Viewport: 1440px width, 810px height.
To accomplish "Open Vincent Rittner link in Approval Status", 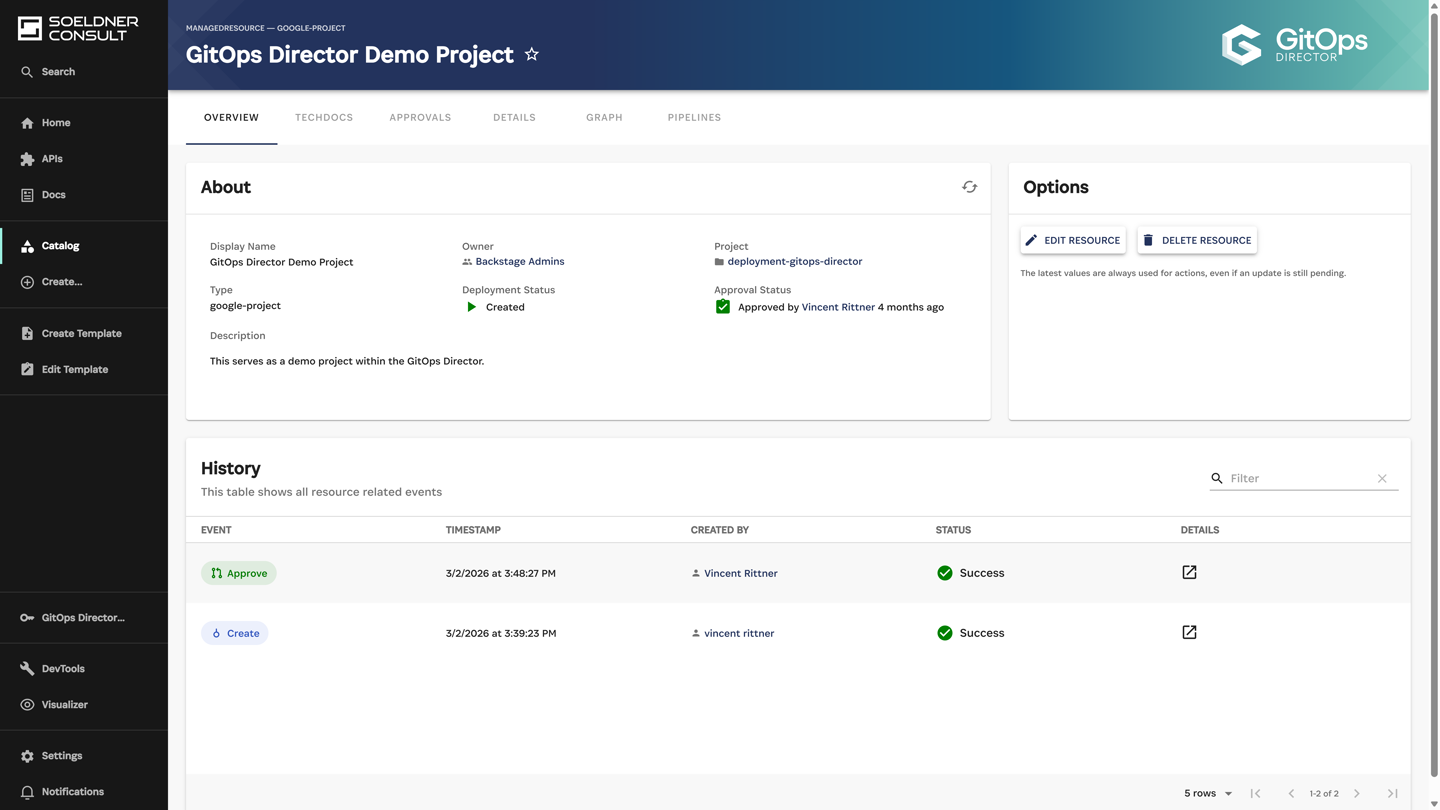I will tap(838, 307).
